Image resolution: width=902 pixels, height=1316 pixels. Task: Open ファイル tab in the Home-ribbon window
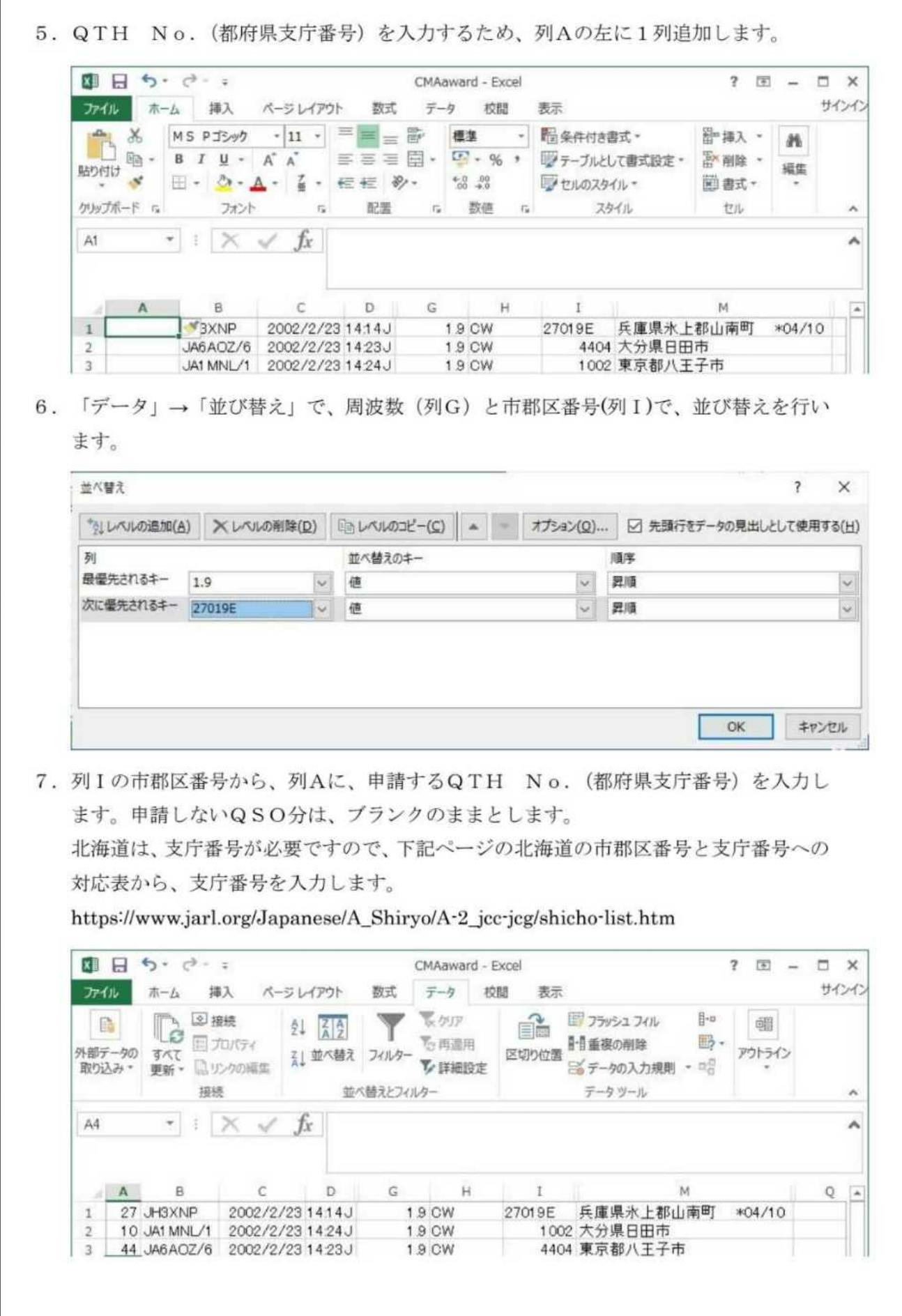[101, 109]
